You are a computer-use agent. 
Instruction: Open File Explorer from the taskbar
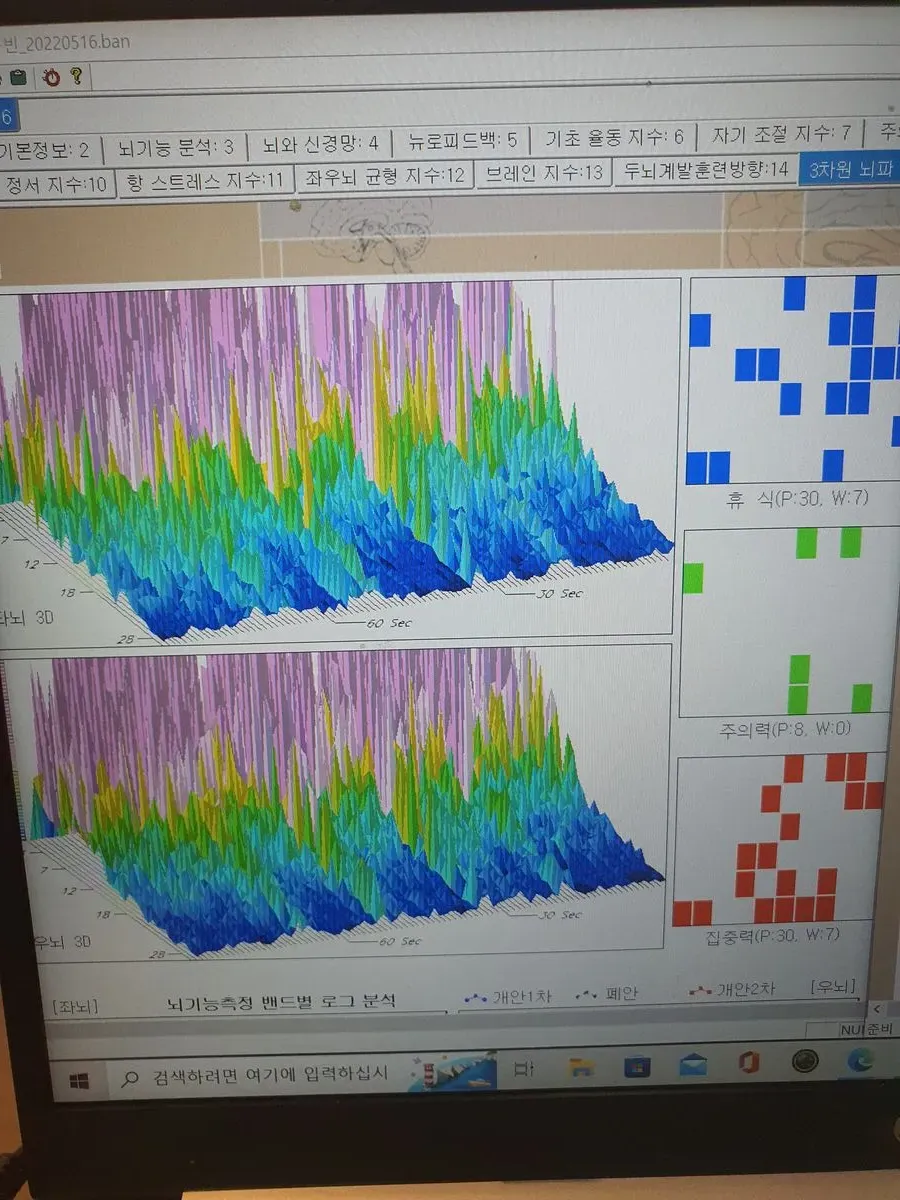point(581,1068)
